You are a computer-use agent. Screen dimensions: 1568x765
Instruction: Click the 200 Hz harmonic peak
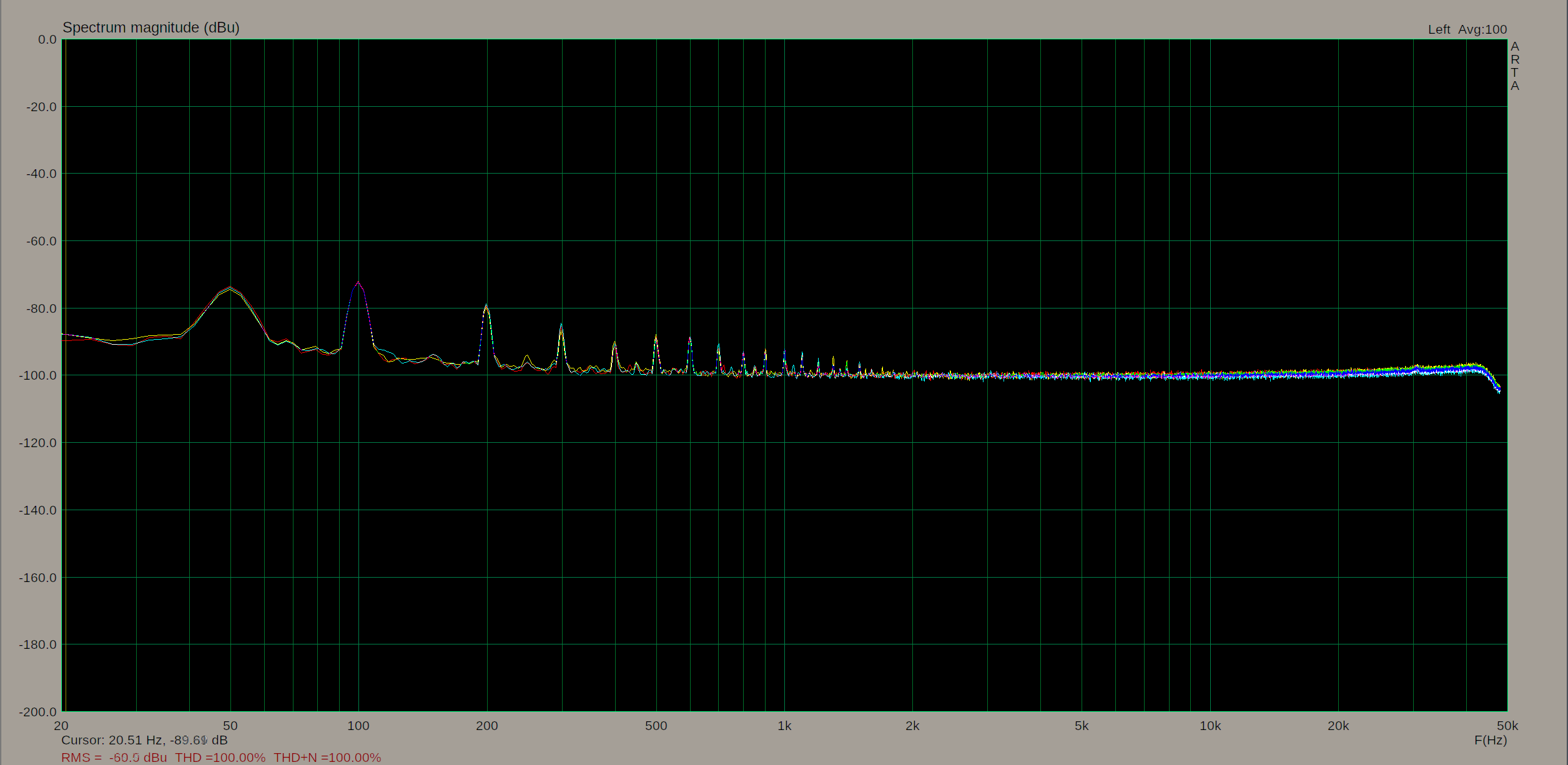click(486, 305)
